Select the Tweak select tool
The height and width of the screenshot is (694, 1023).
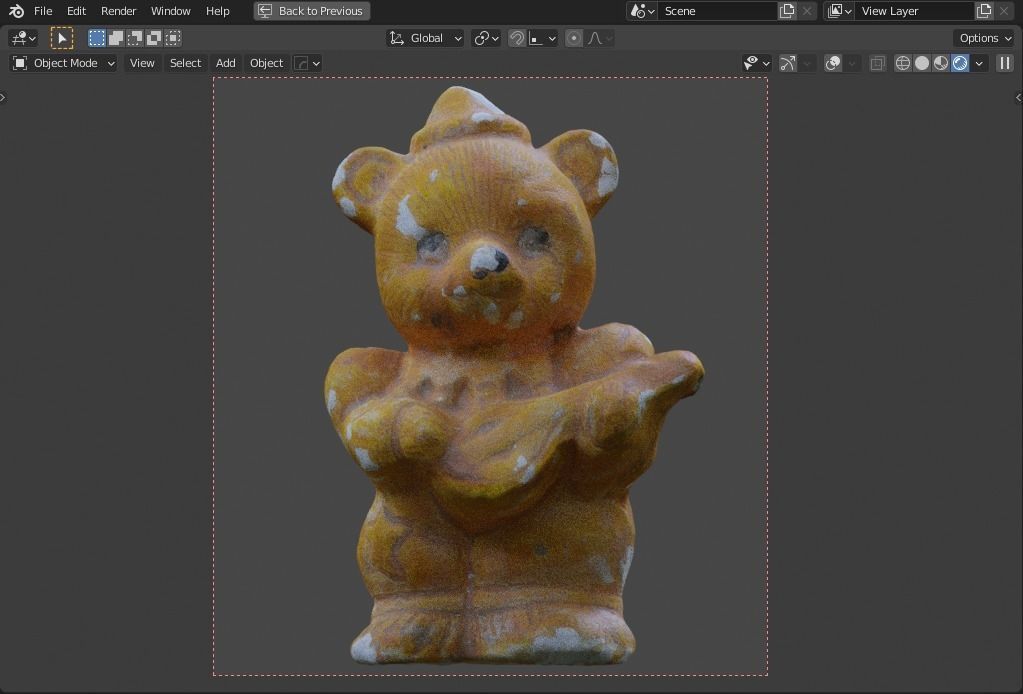coord(62,38)
